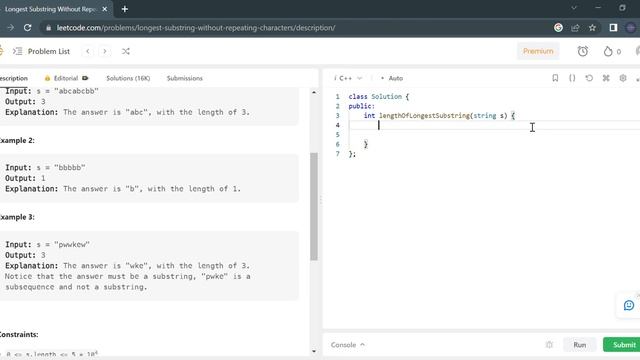
Task: Open the browser profile avatar
Action: [631, 28]
